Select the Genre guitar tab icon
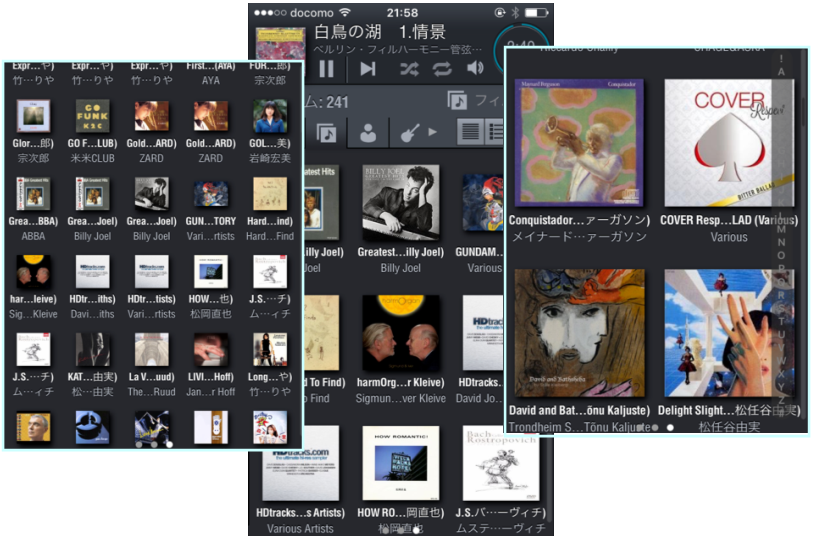 [410, 133]
